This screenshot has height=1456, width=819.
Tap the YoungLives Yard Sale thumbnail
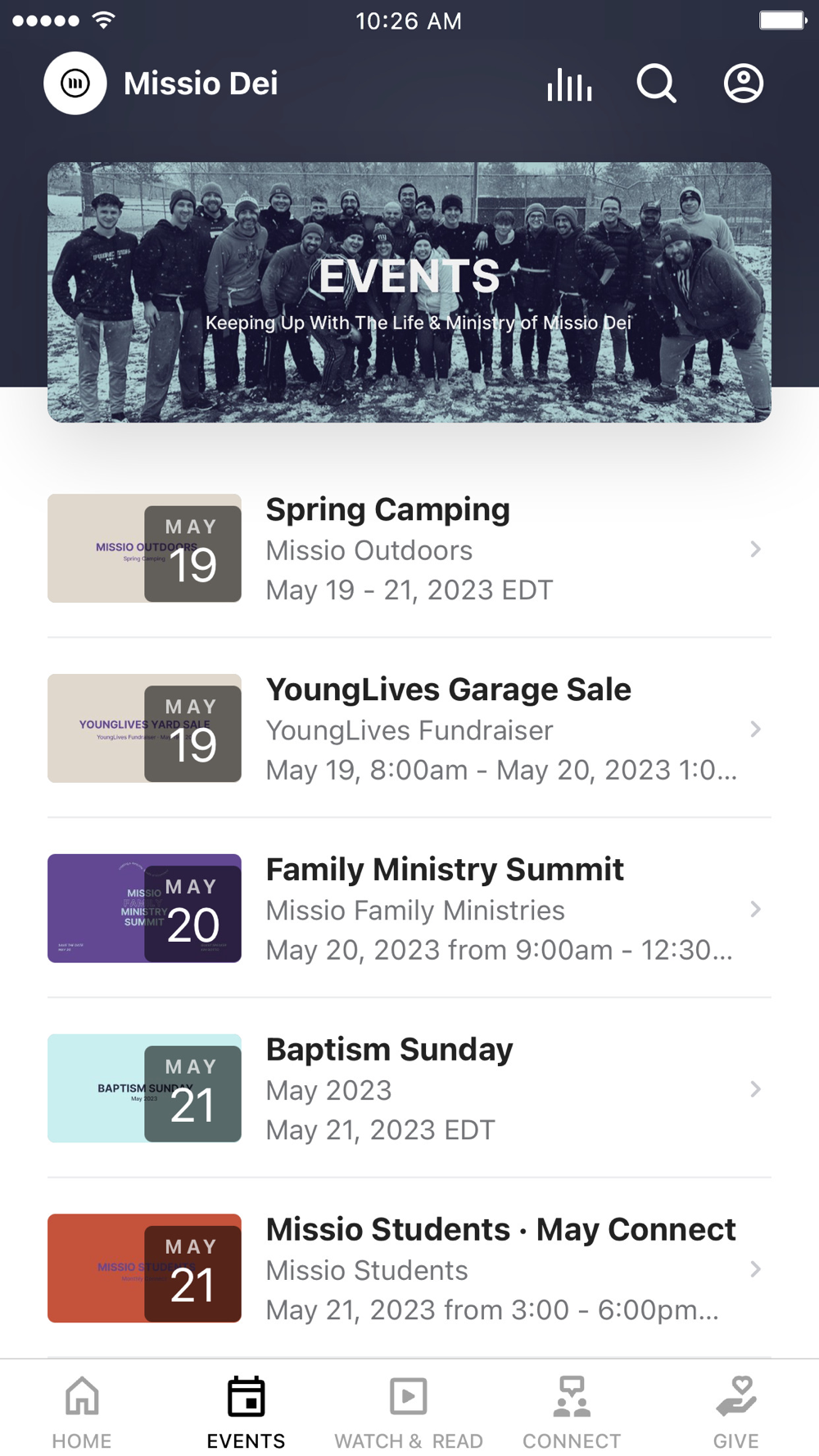[x=144, y=728]
